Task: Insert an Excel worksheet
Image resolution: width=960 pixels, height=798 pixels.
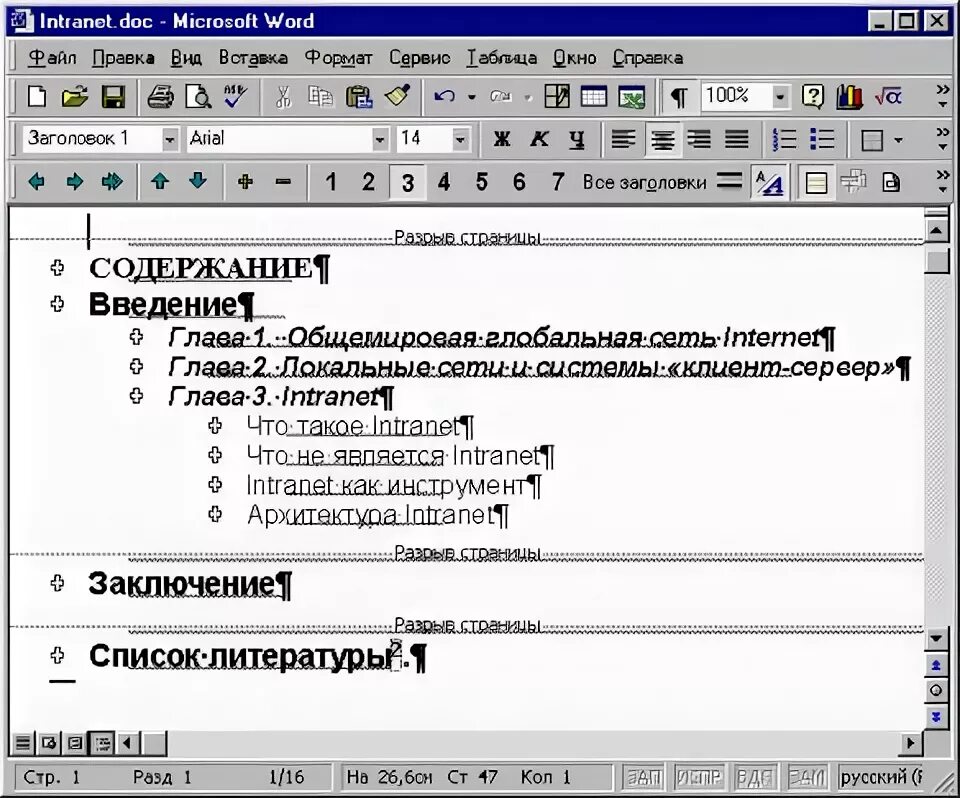Action: tap(631, 97)
